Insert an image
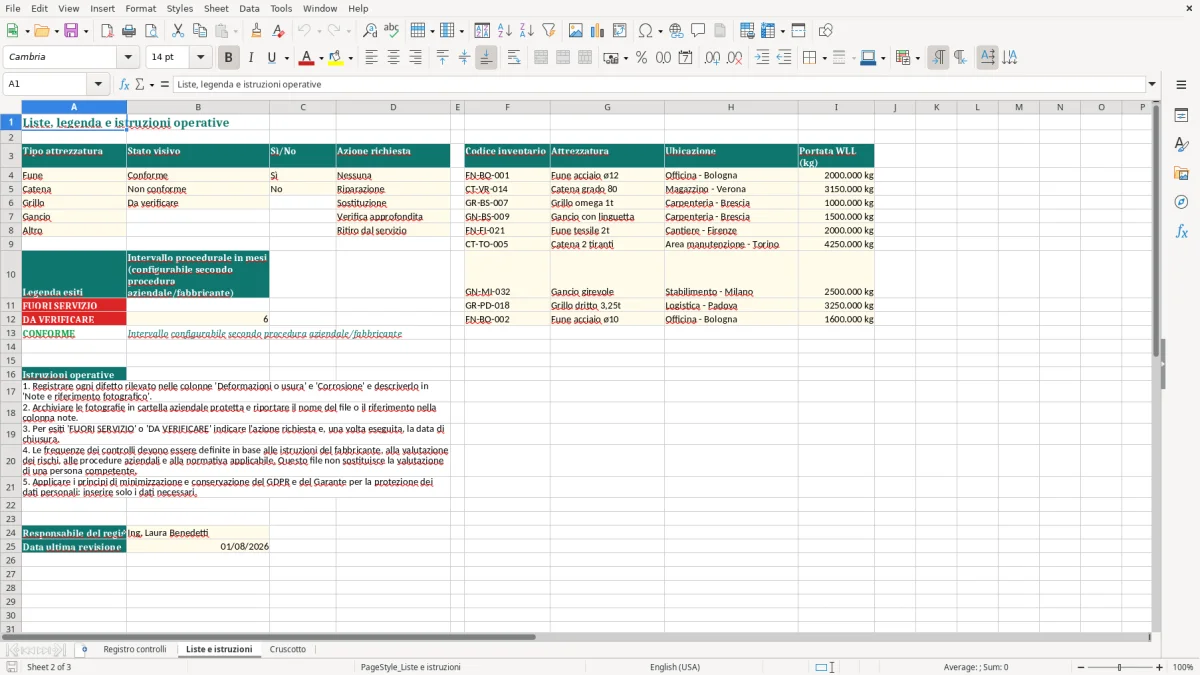 coord(576,31)
